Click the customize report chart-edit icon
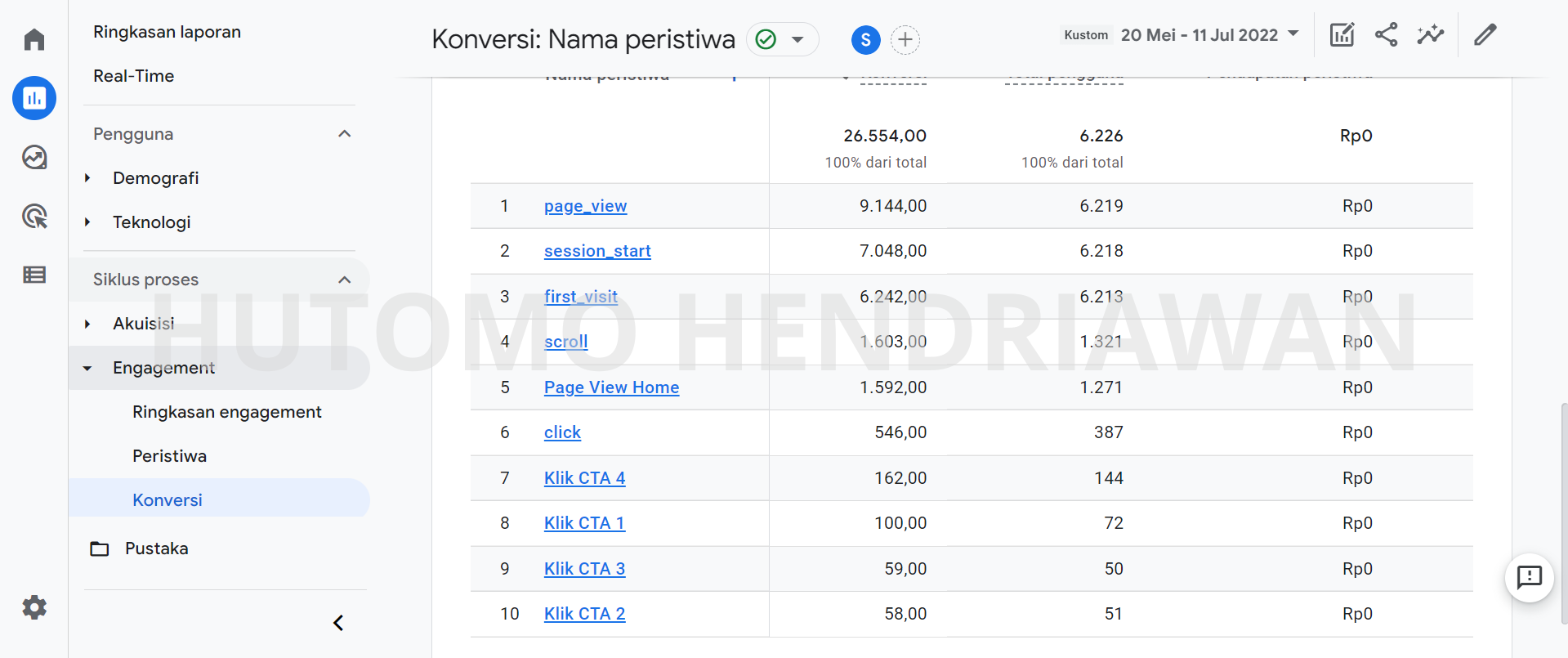Image resolution: width=1568 pixels, height=658 pixels. coord(1342,34)
